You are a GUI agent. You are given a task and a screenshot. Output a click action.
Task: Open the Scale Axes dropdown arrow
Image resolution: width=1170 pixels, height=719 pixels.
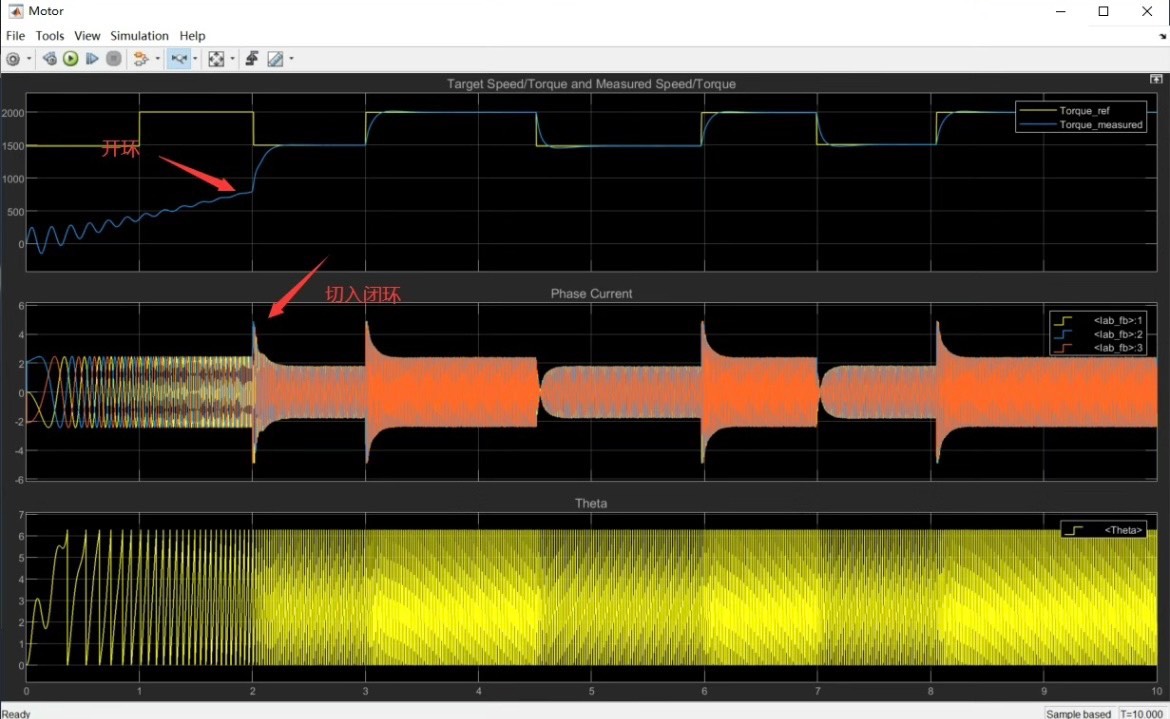[x=232, y=58]
